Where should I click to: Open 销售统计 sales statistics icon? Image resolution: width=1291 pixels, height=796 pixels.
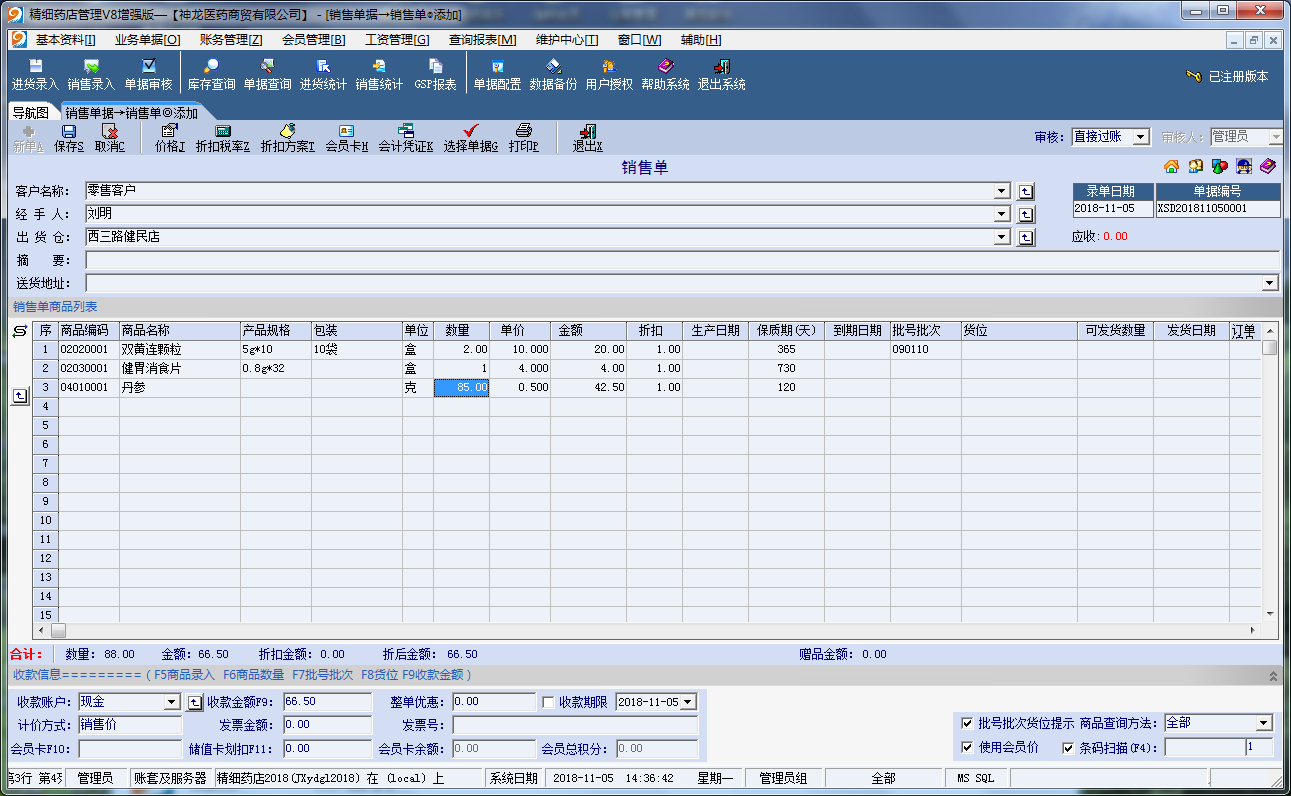(x=379, y=75)
